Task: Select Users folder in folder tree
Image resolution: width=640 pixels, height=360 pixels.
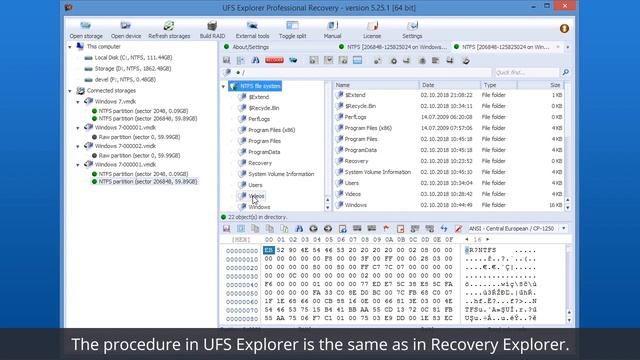Action: 255,185
